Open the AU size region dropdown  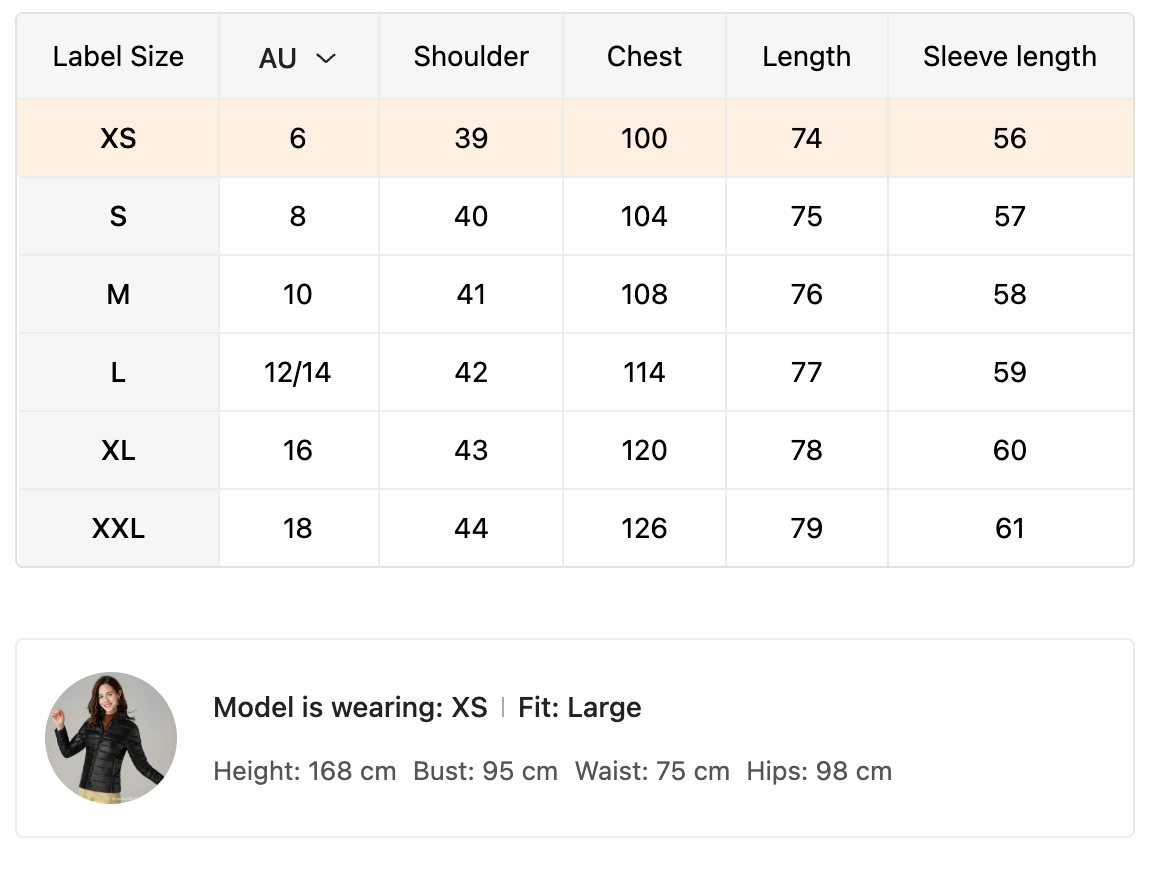tap(296, 58)
